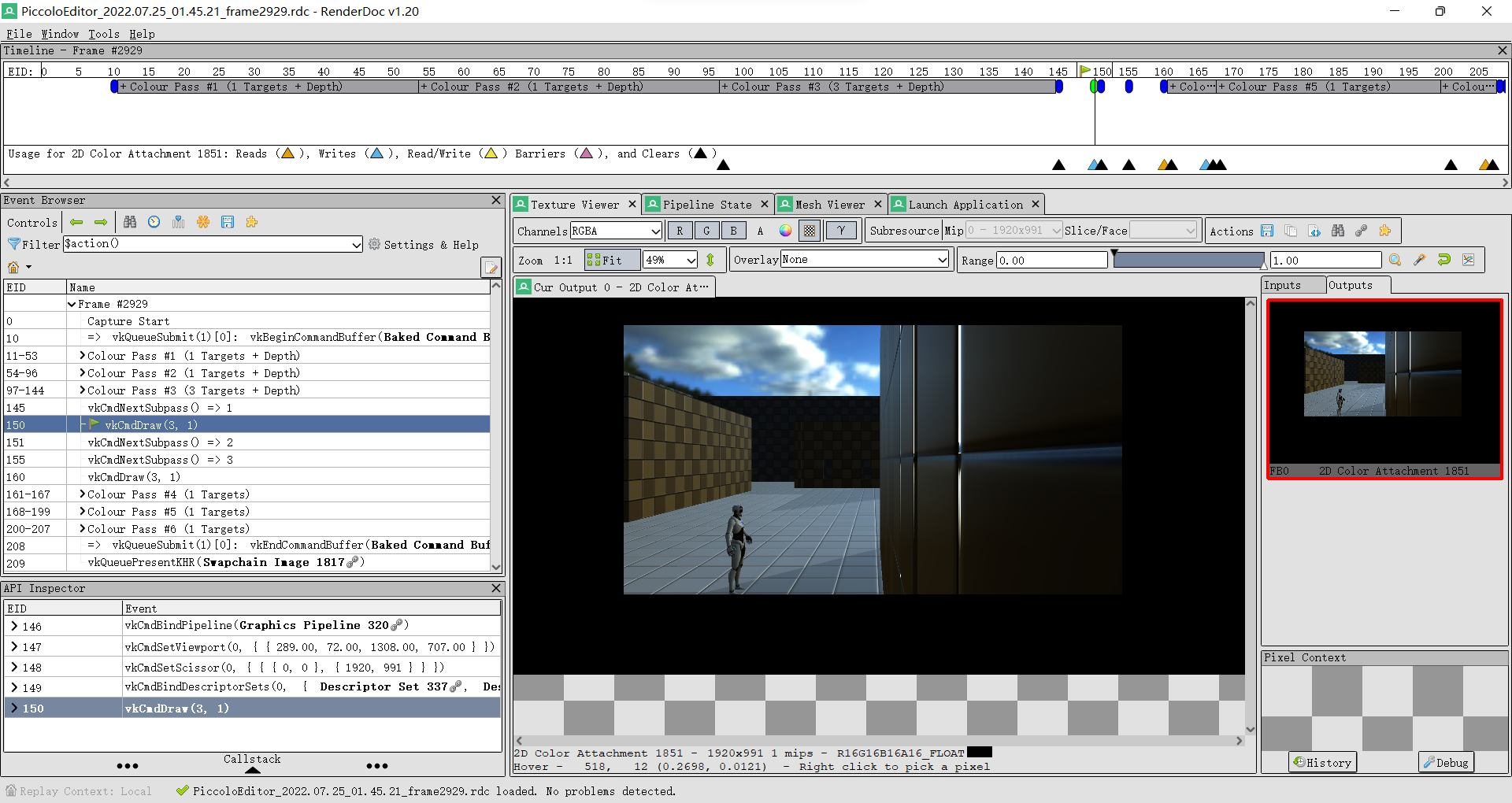Click the range picker wand icon

(x=1420, y=260)
